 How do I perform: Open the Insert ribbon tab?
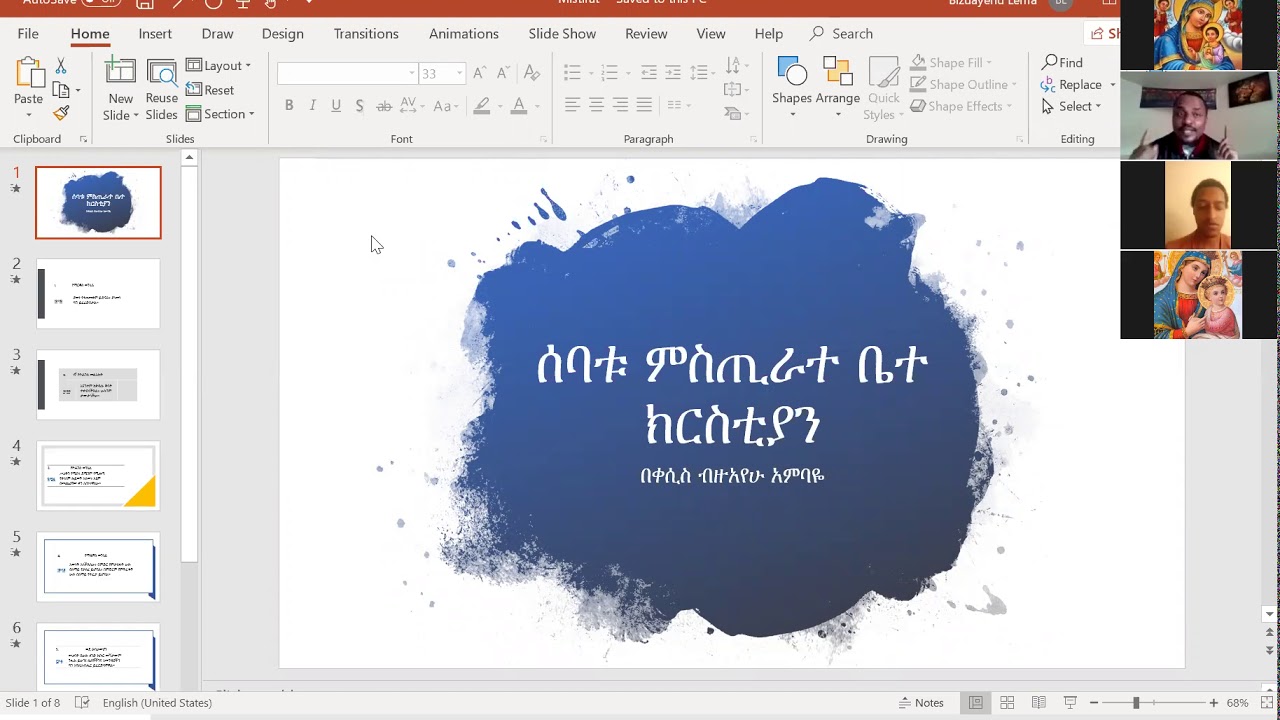click(155, 34)
